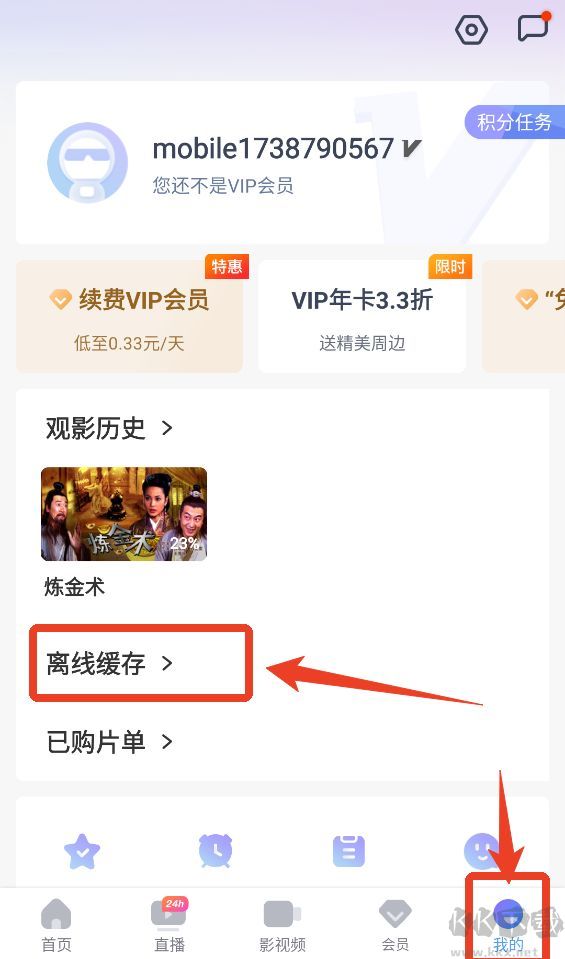
Task: Select the 会员 membership tab
Action: [395, 925]
